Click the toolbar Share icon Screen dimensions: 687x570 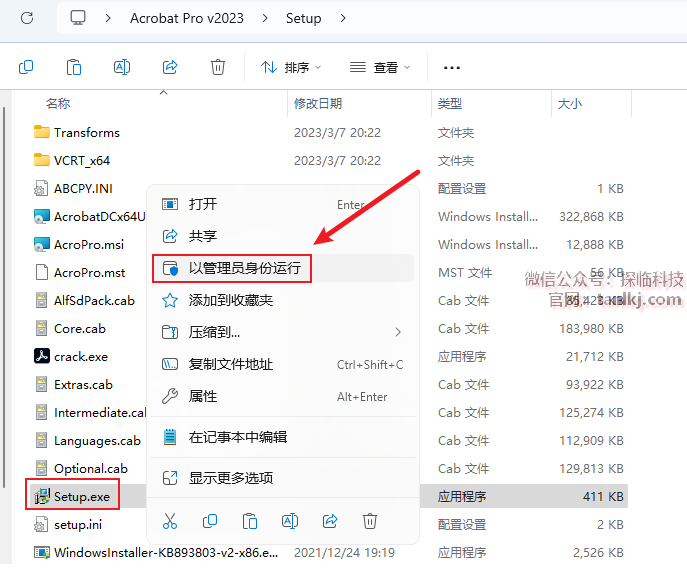(x=170, y=67)
